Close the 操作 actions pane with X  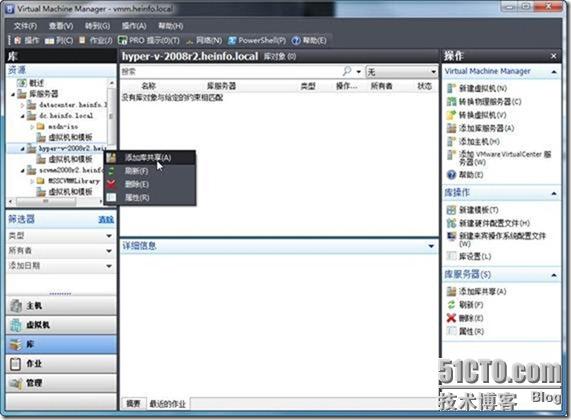coord(554,56)
